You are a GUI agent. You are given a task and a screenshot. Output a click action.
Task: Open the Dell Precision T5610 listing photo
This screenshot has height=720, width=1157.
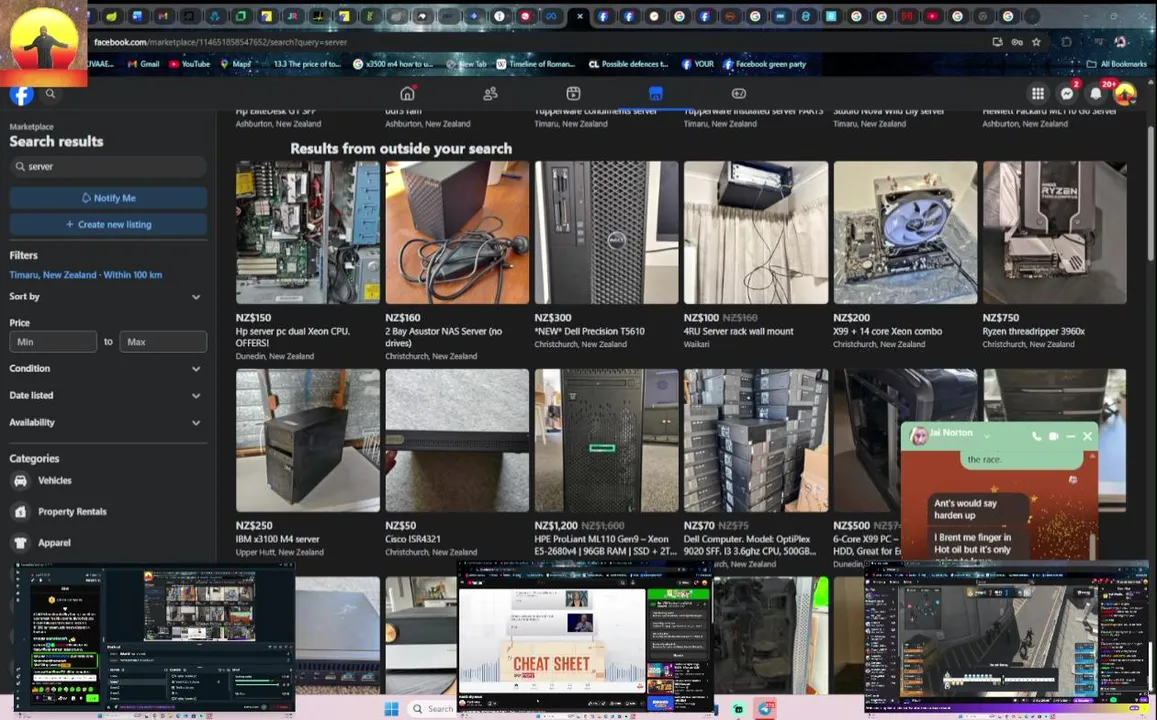(606, 232)
